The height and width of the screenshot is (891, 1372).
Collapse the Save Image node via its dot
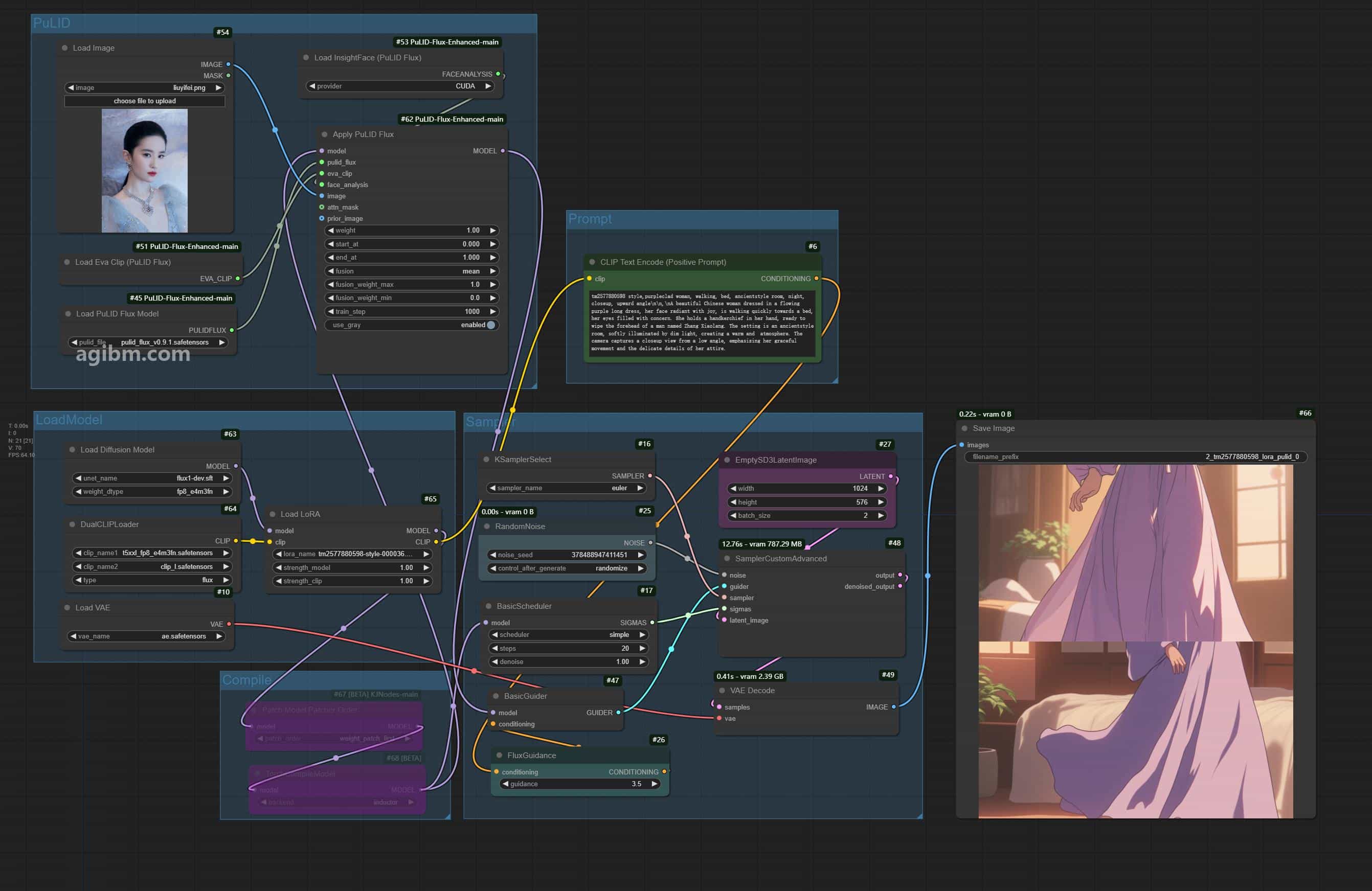[x=964, y=428]
